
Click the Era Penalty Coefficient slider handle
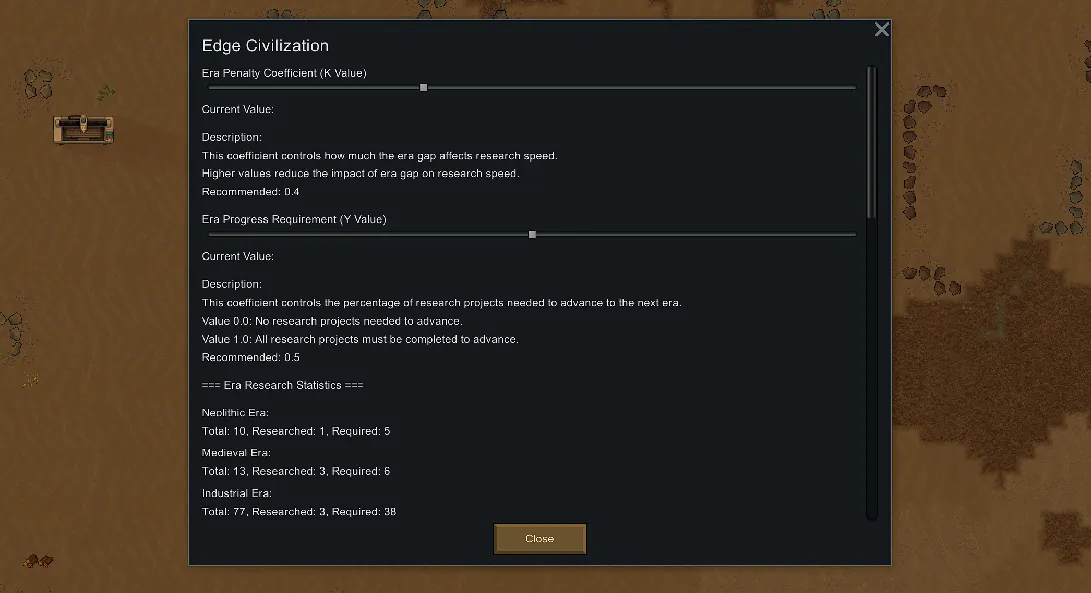[x=424, y=88]
